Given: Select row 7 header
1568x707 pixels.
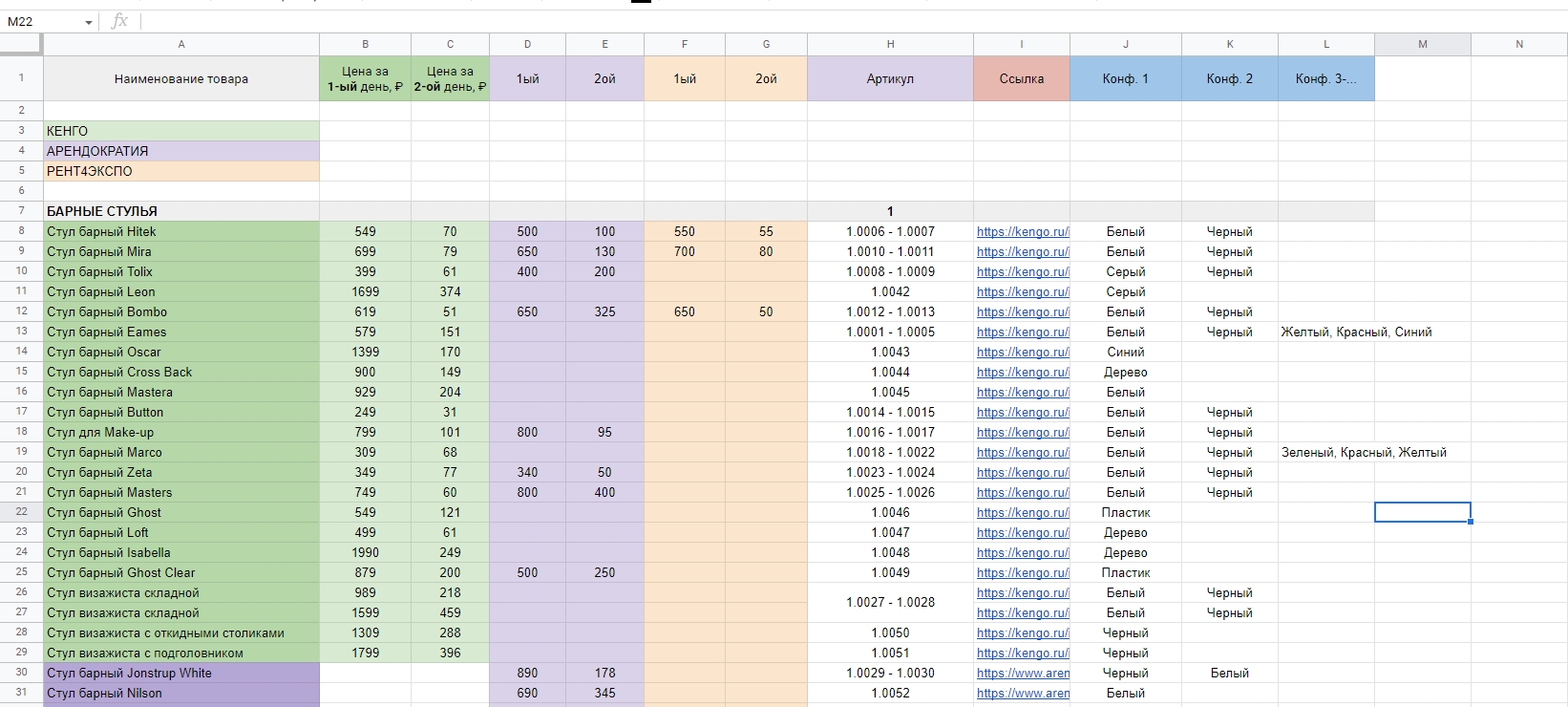Looking at the screenshot, I should 21,211.
